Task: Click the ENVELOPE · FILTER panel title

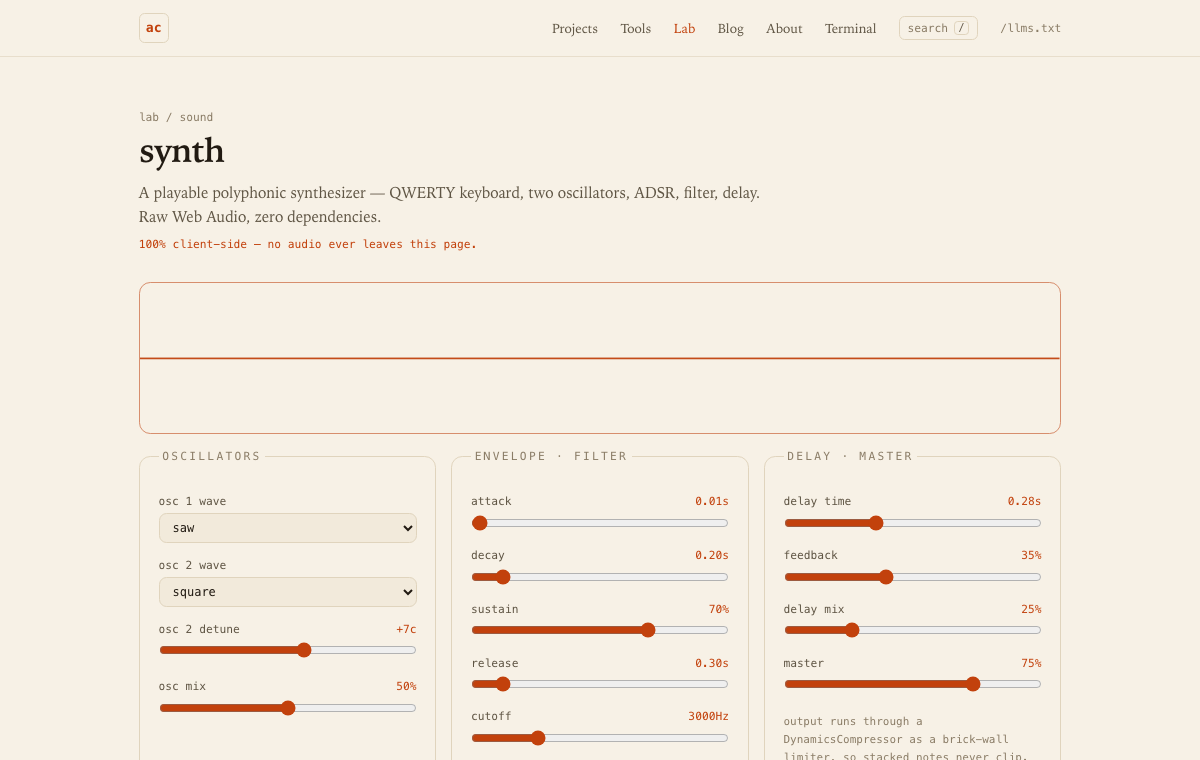Action: 551,456
